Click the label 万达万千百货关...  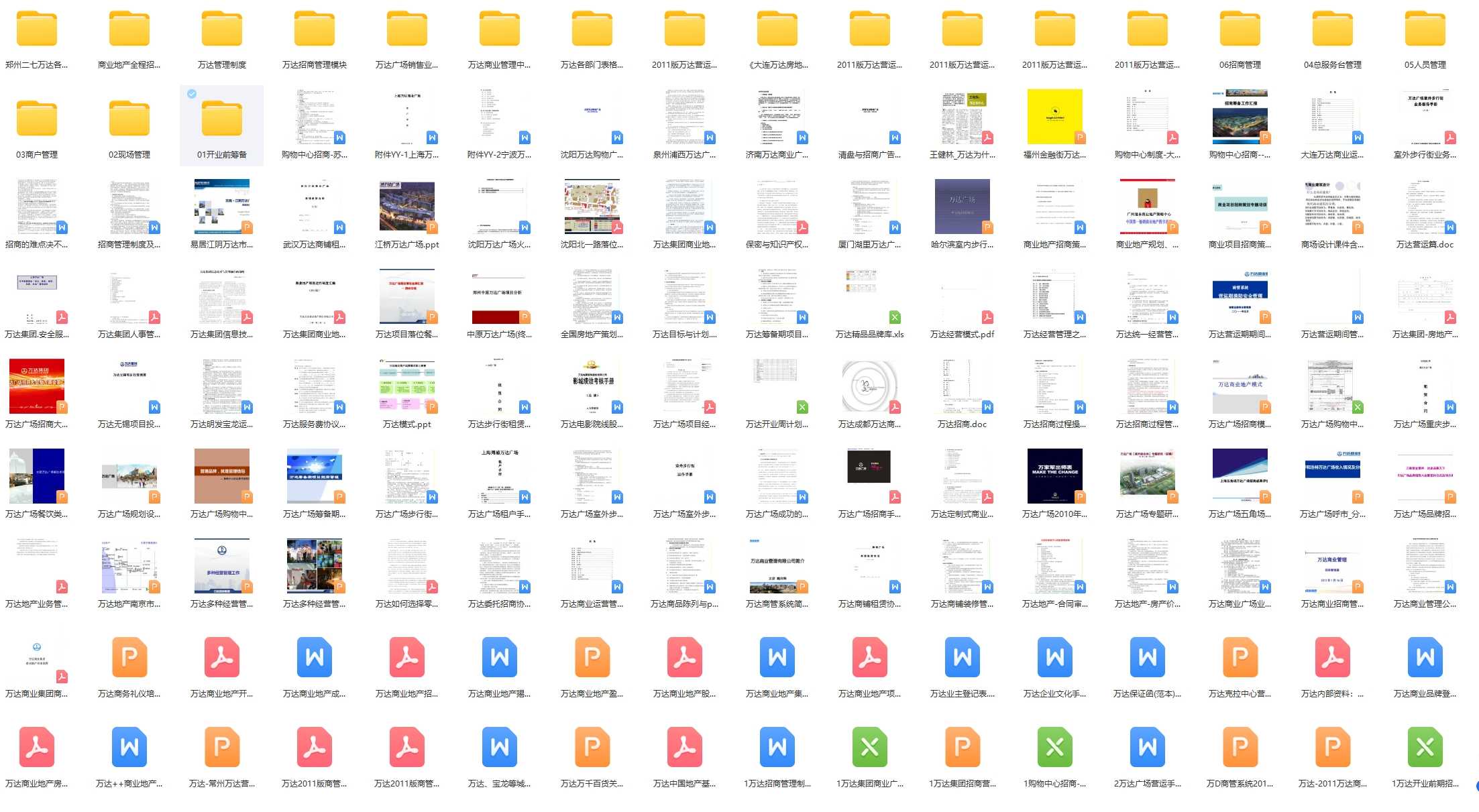click(592, 784)
